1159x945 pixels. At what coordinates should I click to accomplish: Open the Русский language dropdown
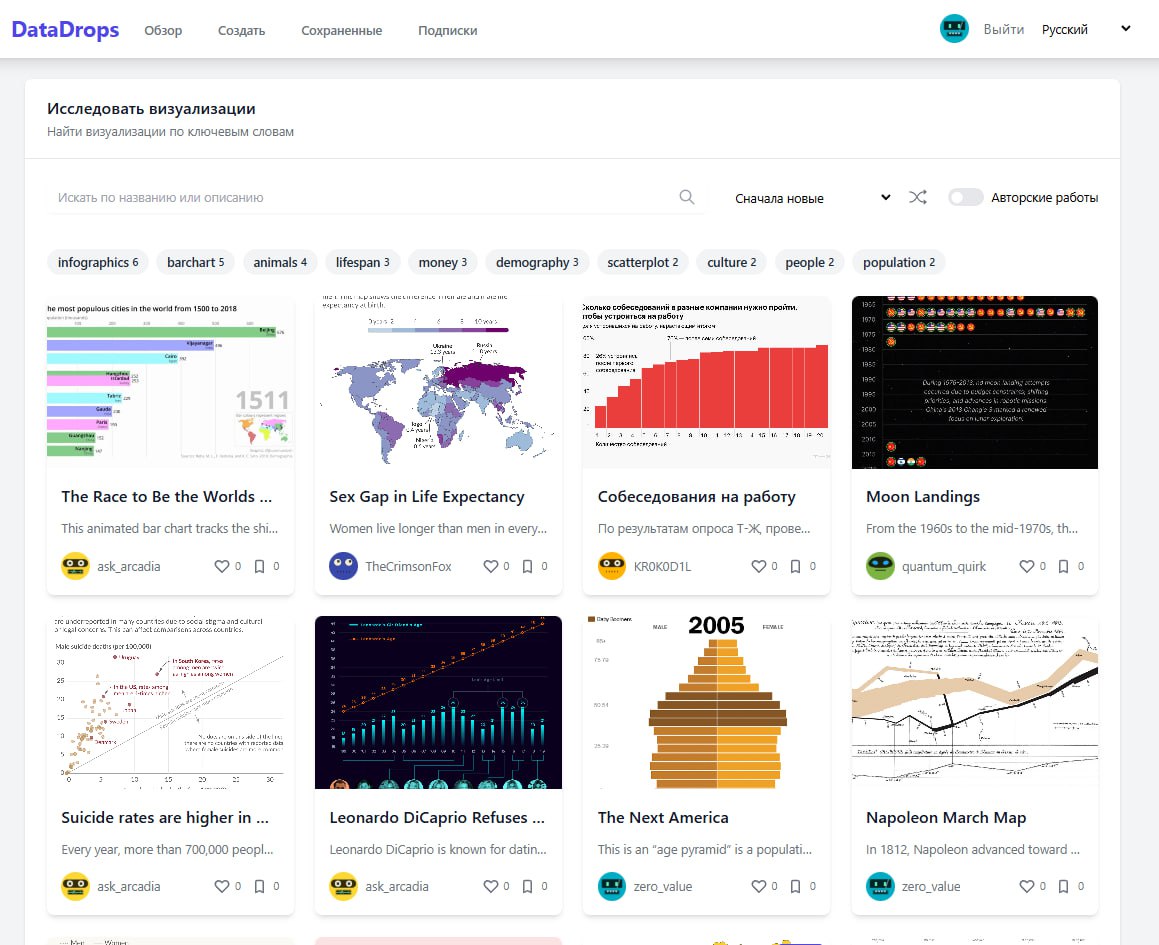[x=1063, y=29]
